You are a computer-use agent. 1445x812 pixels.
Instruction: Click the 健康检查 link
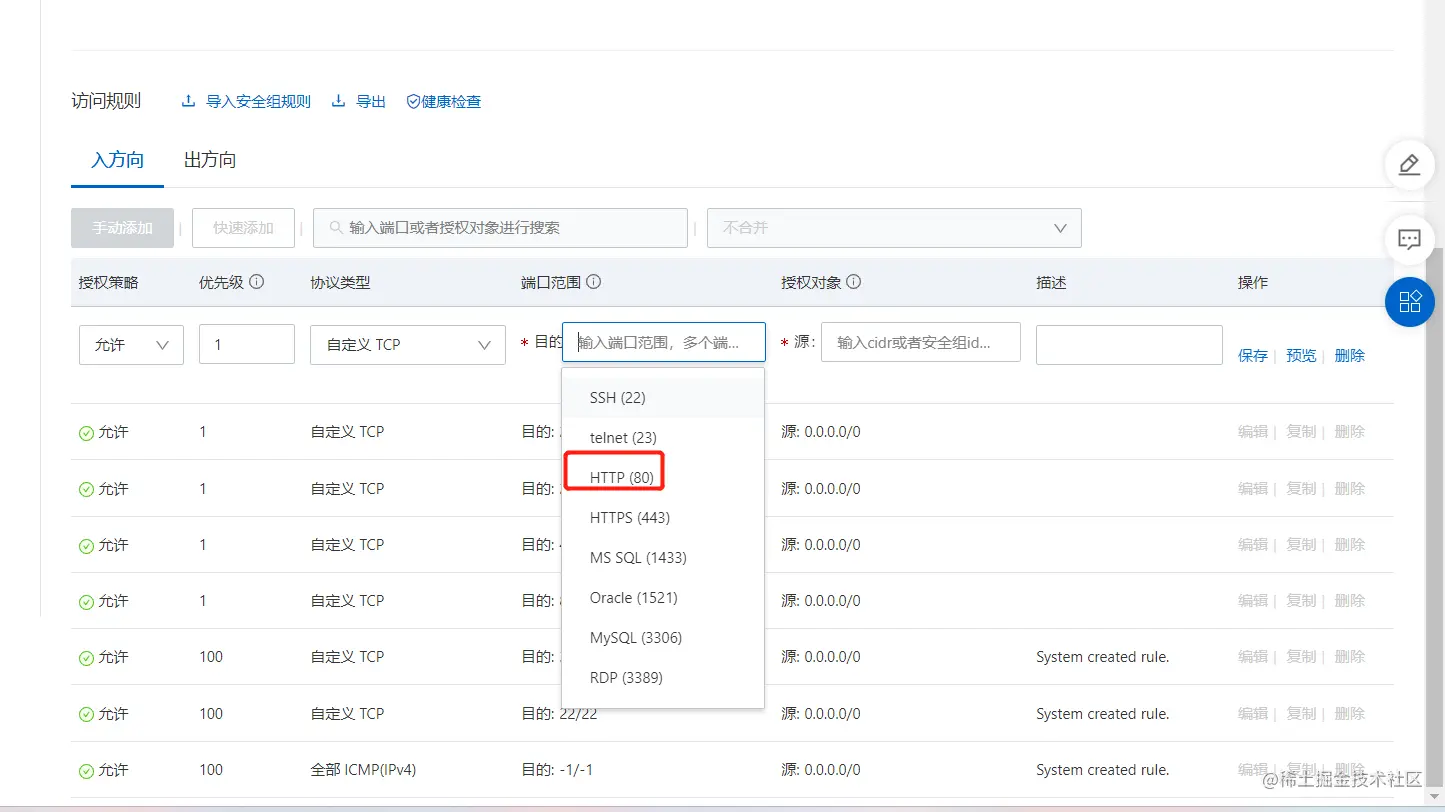tap(451, 102)
